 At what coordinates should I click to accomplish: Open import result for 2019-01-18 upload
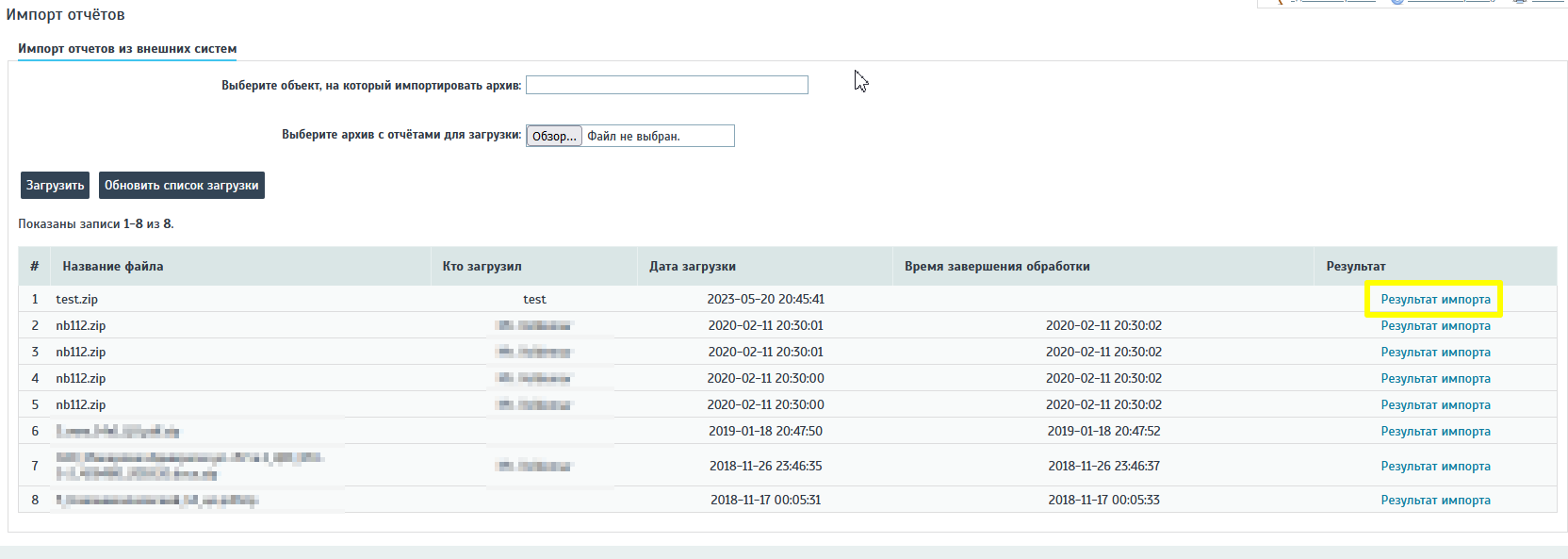pyautogui.click(x=1435, y=432)
